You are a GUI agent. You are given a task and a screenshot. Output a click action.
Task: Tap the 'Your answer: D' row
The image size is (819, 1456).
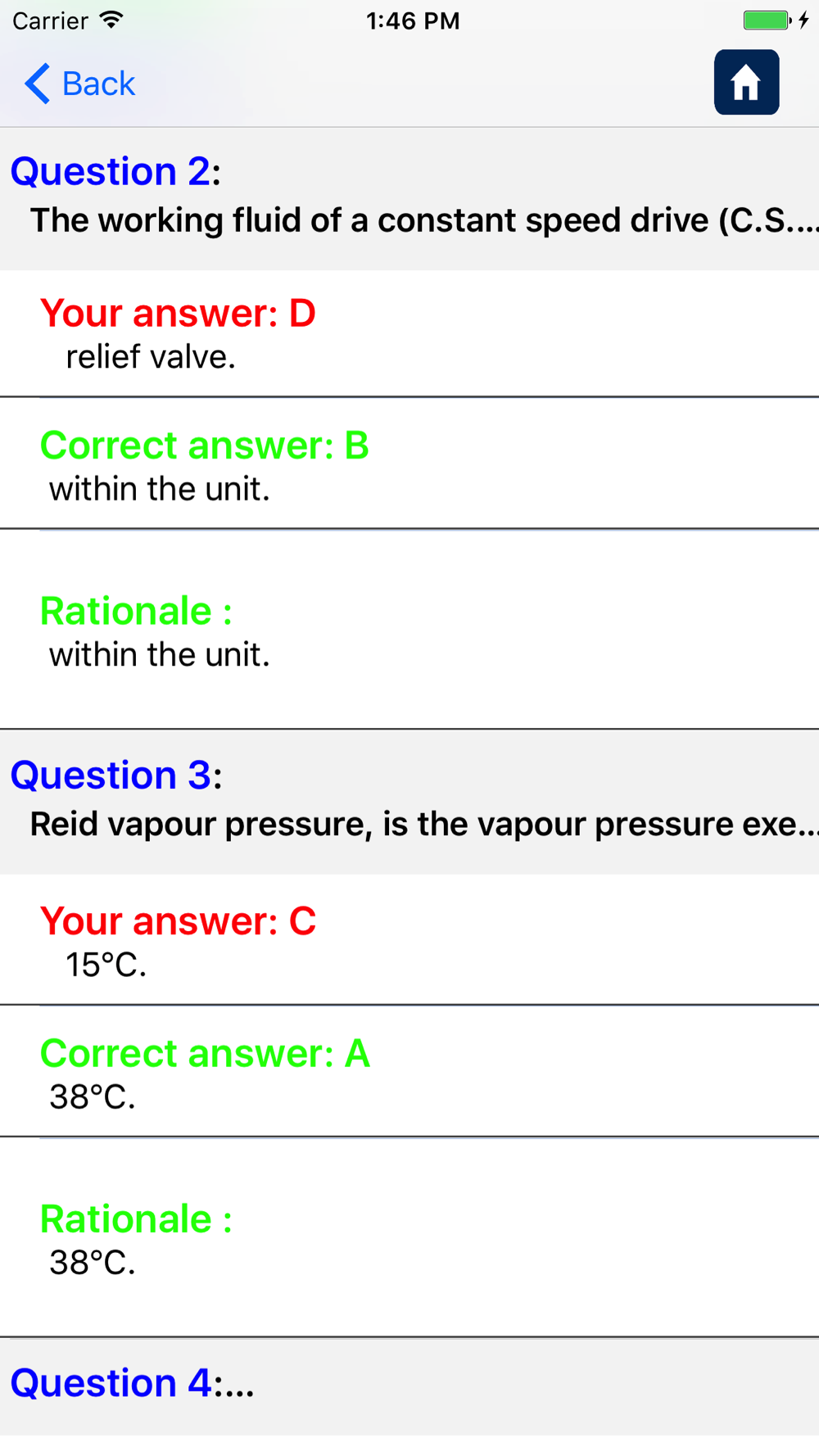point(409,333)
